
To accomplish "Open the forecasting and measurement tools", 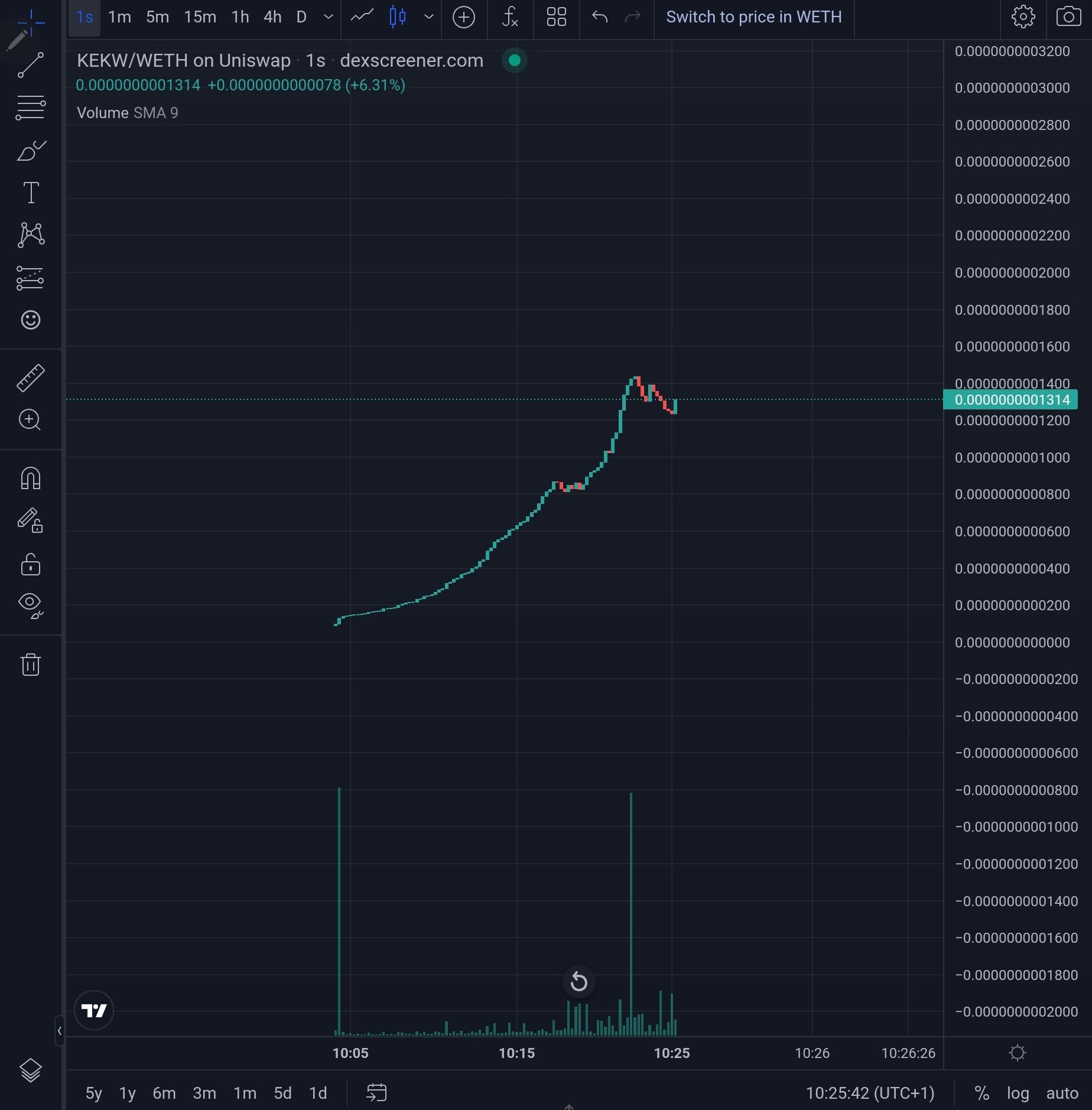I will coord(31,278).
